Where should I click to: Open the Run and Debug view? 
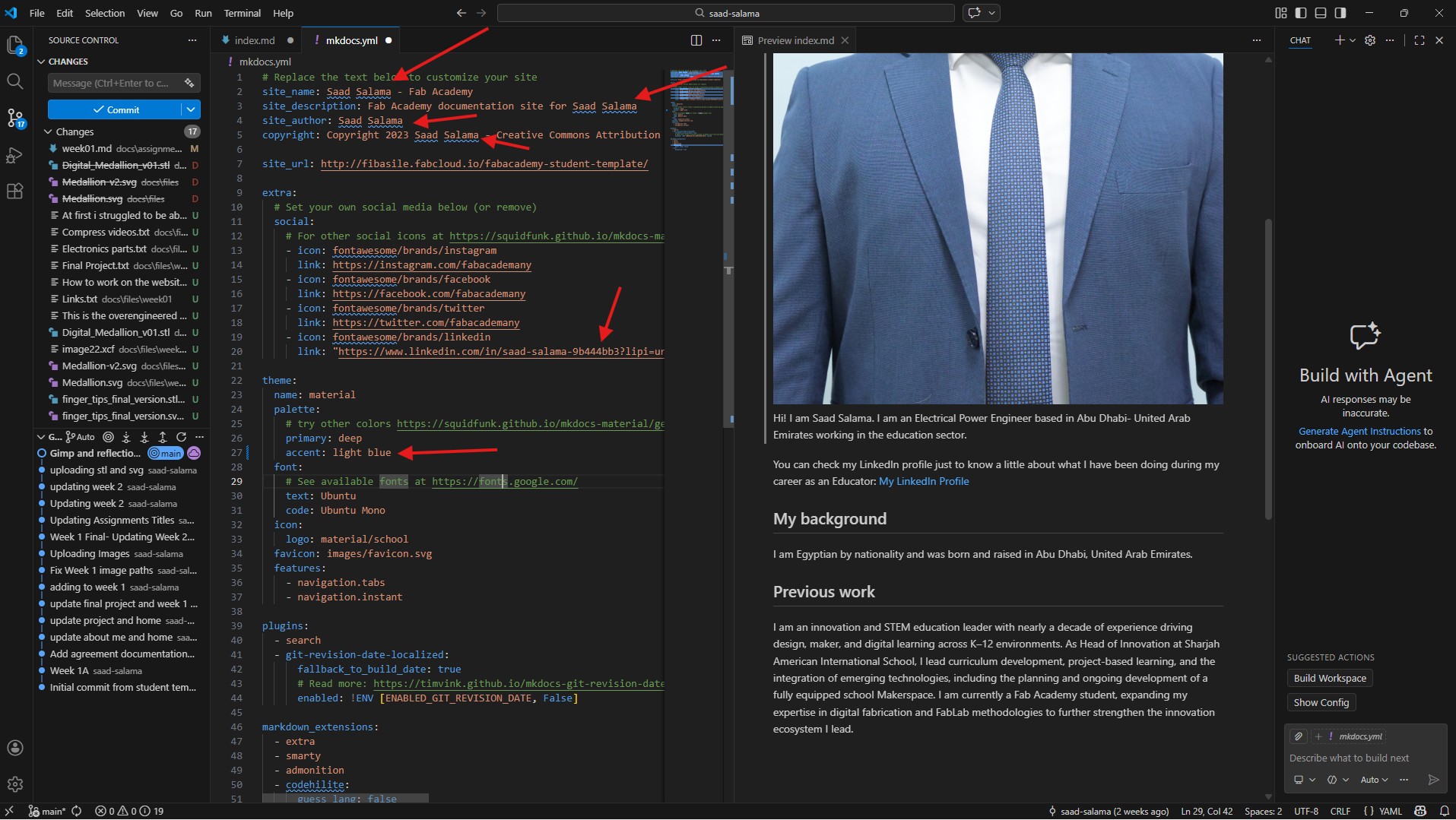(x=14, y=155)
